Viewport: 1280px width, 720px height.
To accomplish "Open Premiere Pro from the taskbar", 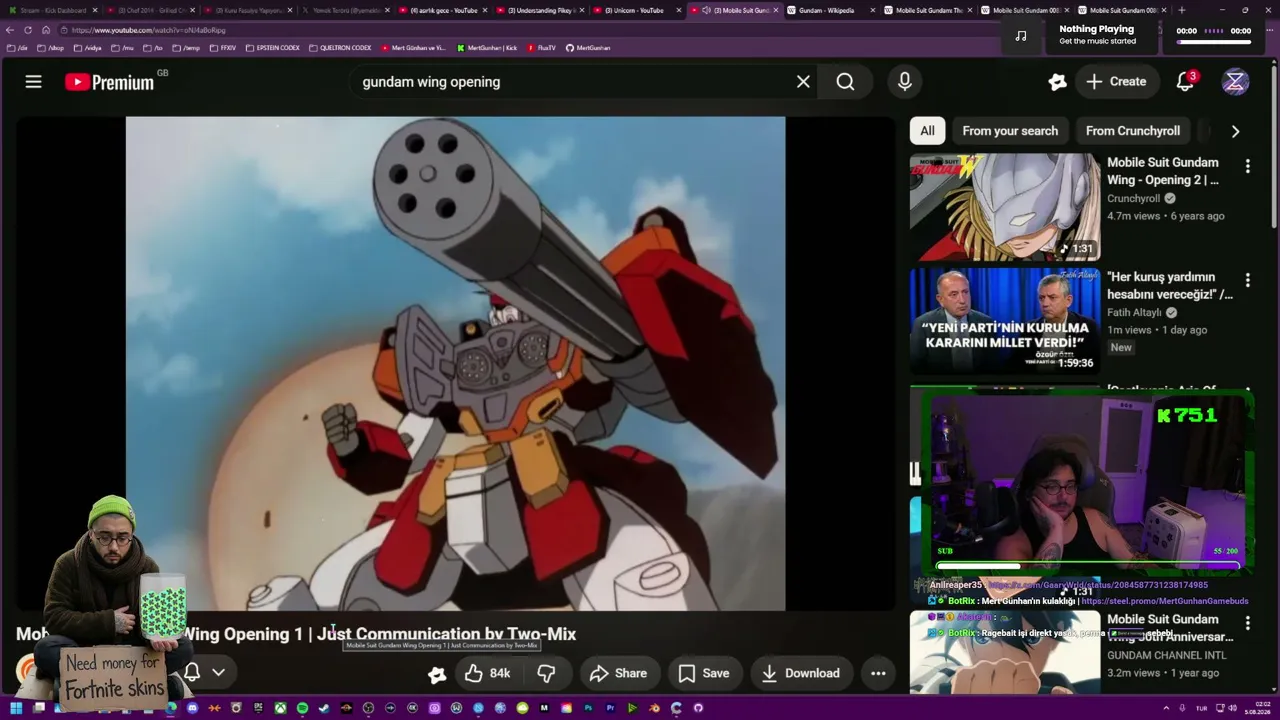I will [610, 708].
